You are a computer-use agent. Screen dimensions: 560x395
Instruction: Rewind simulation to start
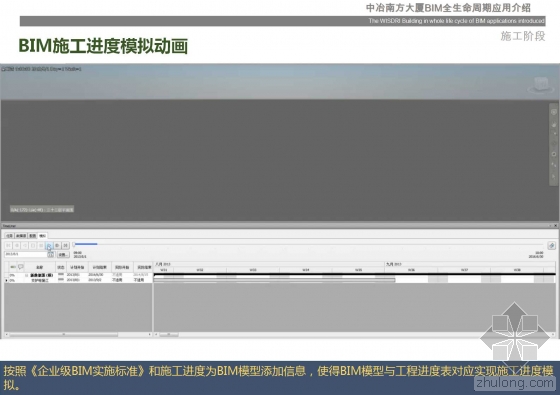click(8, 245)
